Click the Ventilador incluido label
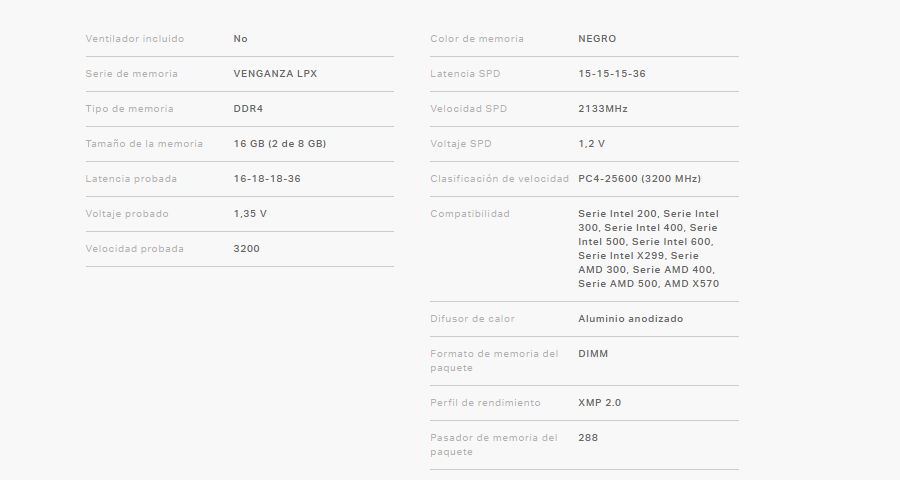The width and height of the screenshot is (900, 480). [x=135, y=39]
